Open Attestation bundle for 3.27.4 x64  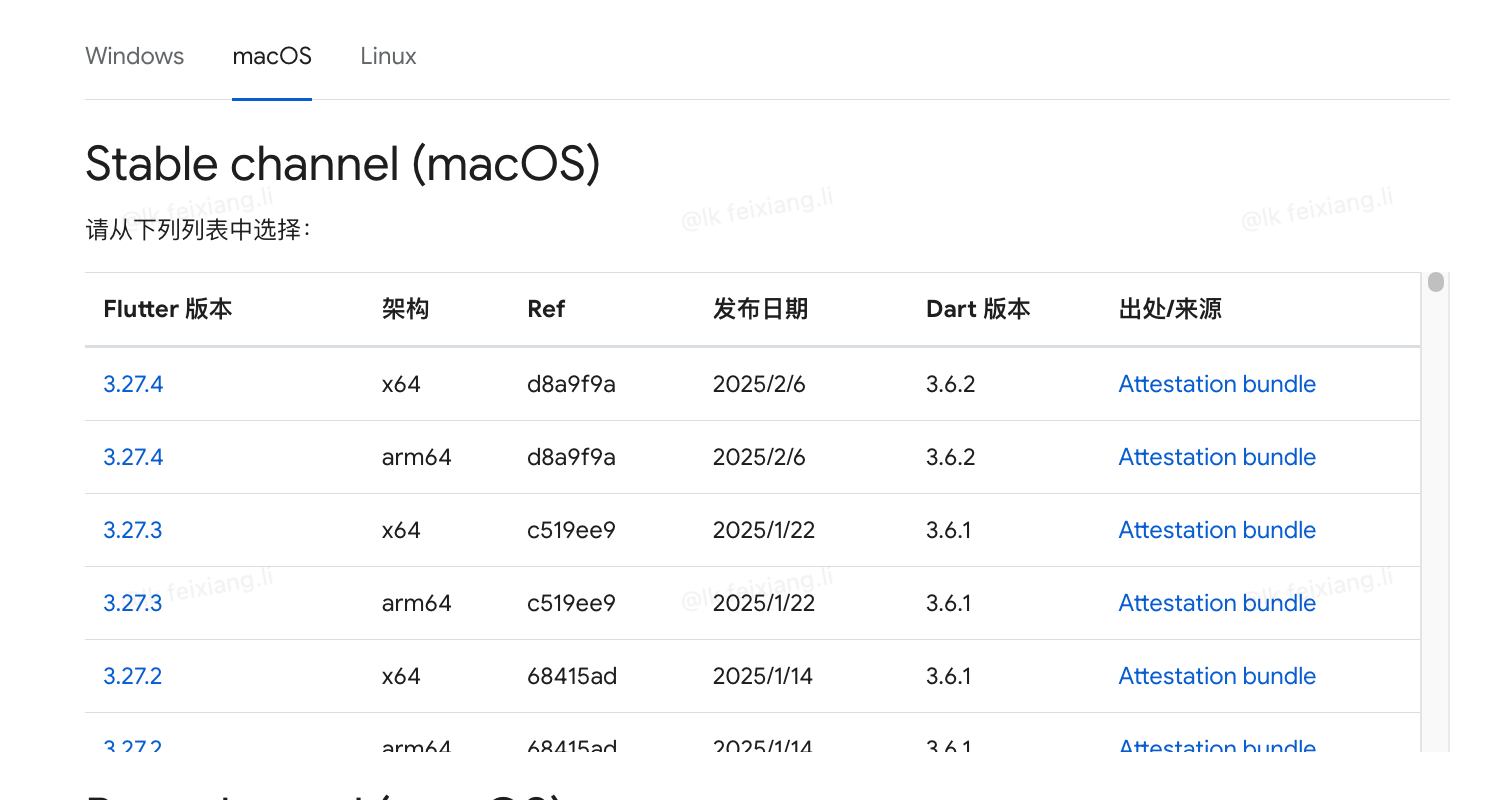1217,384
